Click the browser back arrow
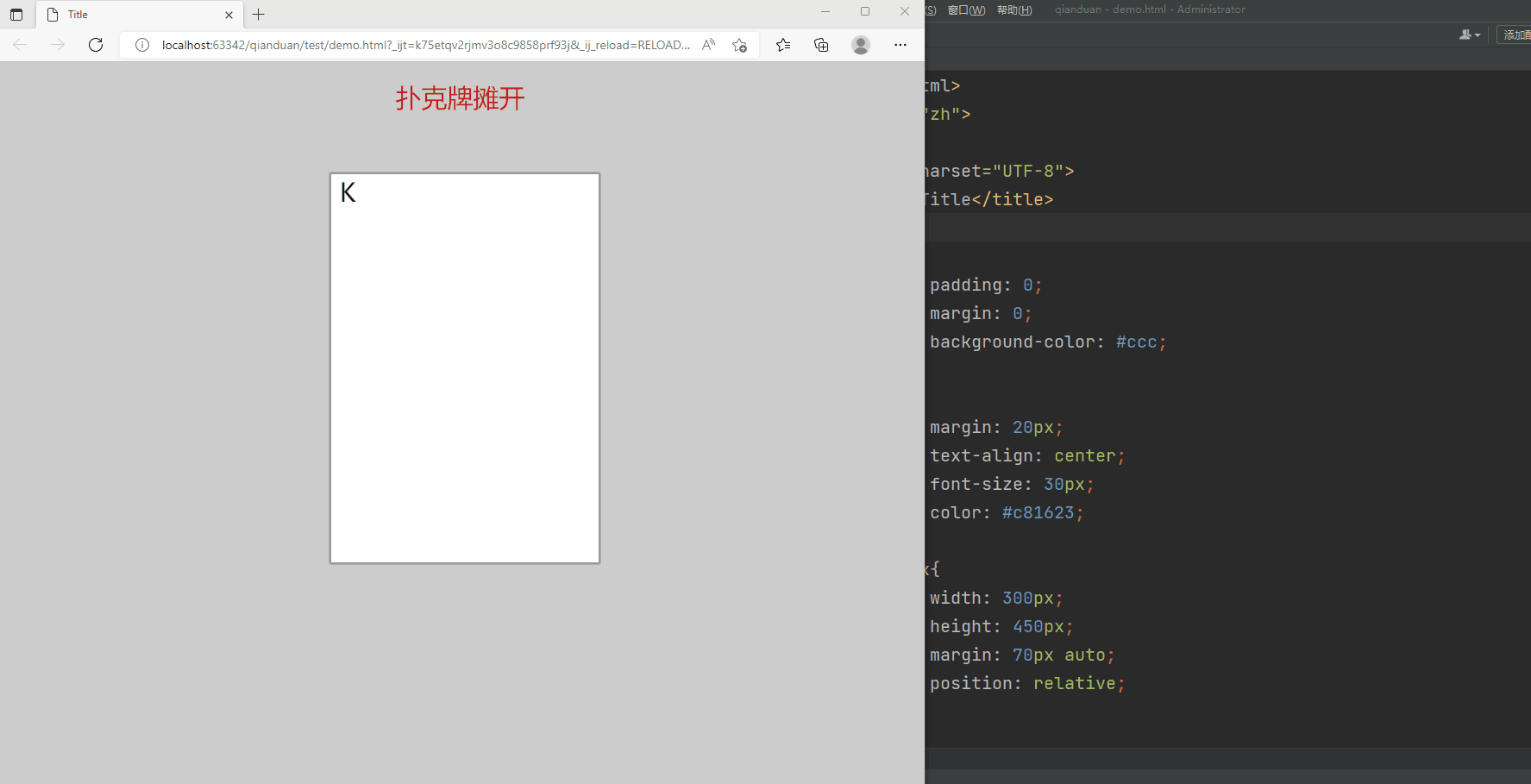Image resolution: width=1531 pixels, height=784 pixels. (20, 45)
